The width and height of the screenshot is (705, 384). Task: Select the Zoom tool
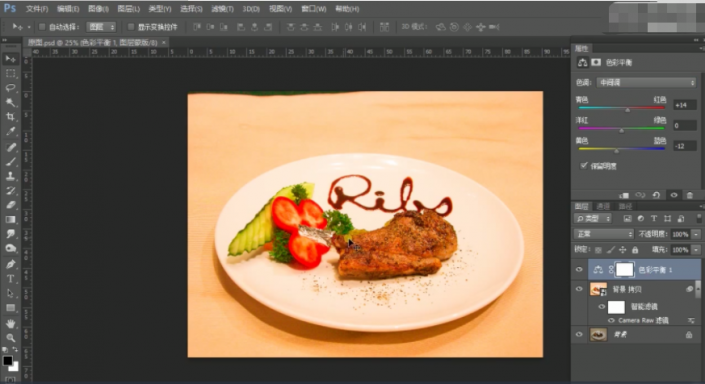(x=10, y=338)
